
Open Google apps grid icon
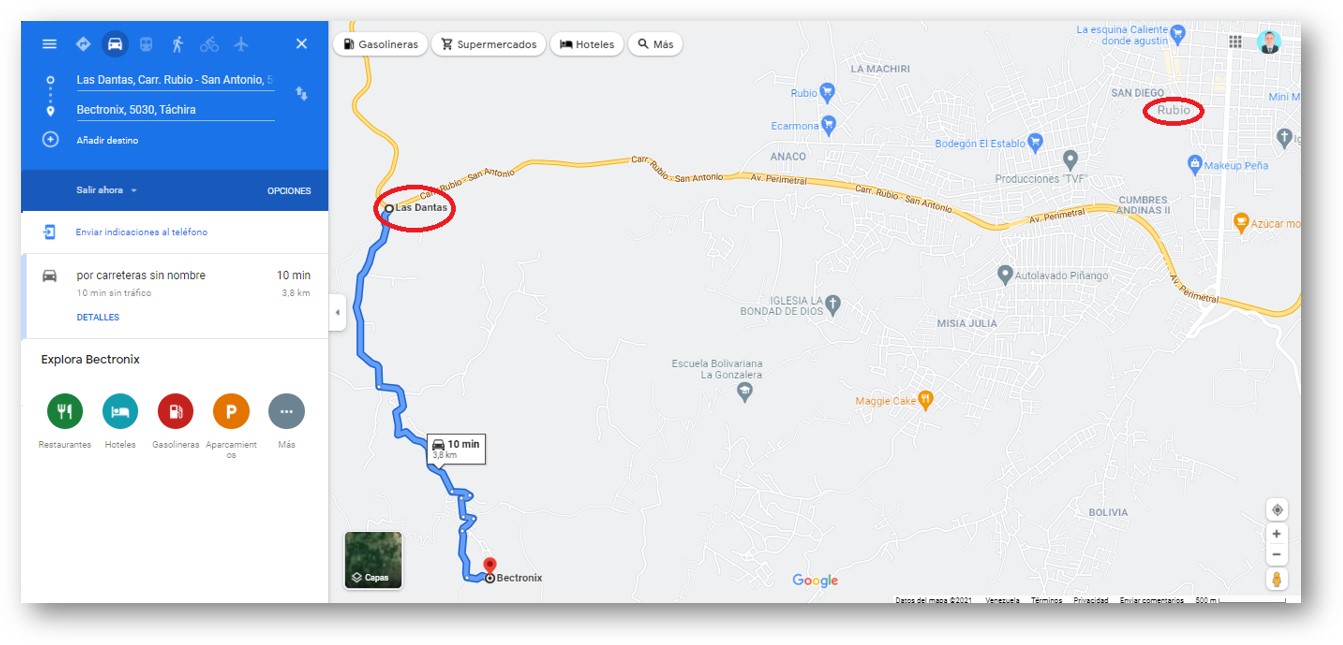[x=1236, y=42]
